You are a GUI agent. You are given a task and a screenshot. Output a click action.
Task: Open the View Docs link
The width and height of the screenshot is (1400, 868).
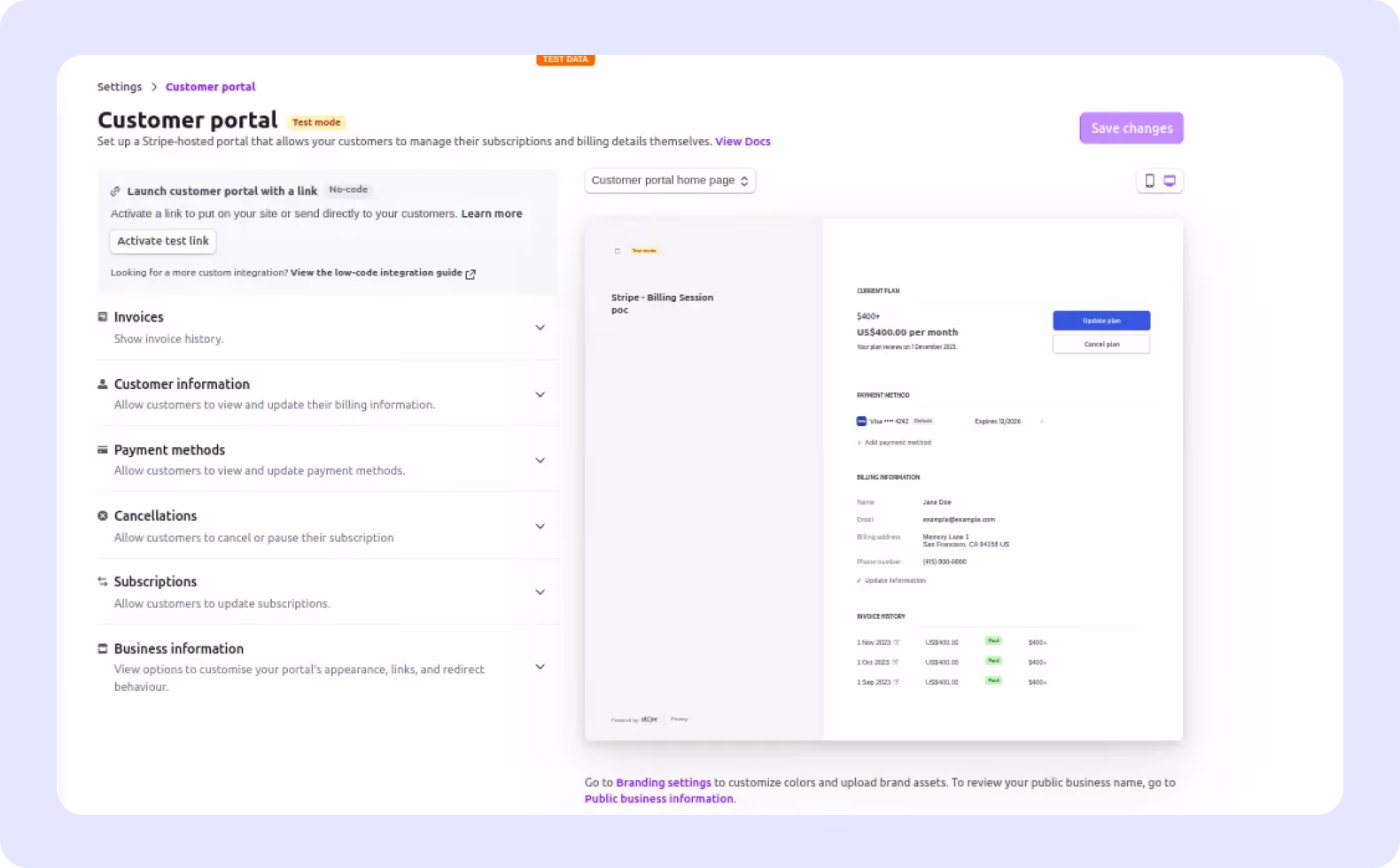(x=743, y=142)
